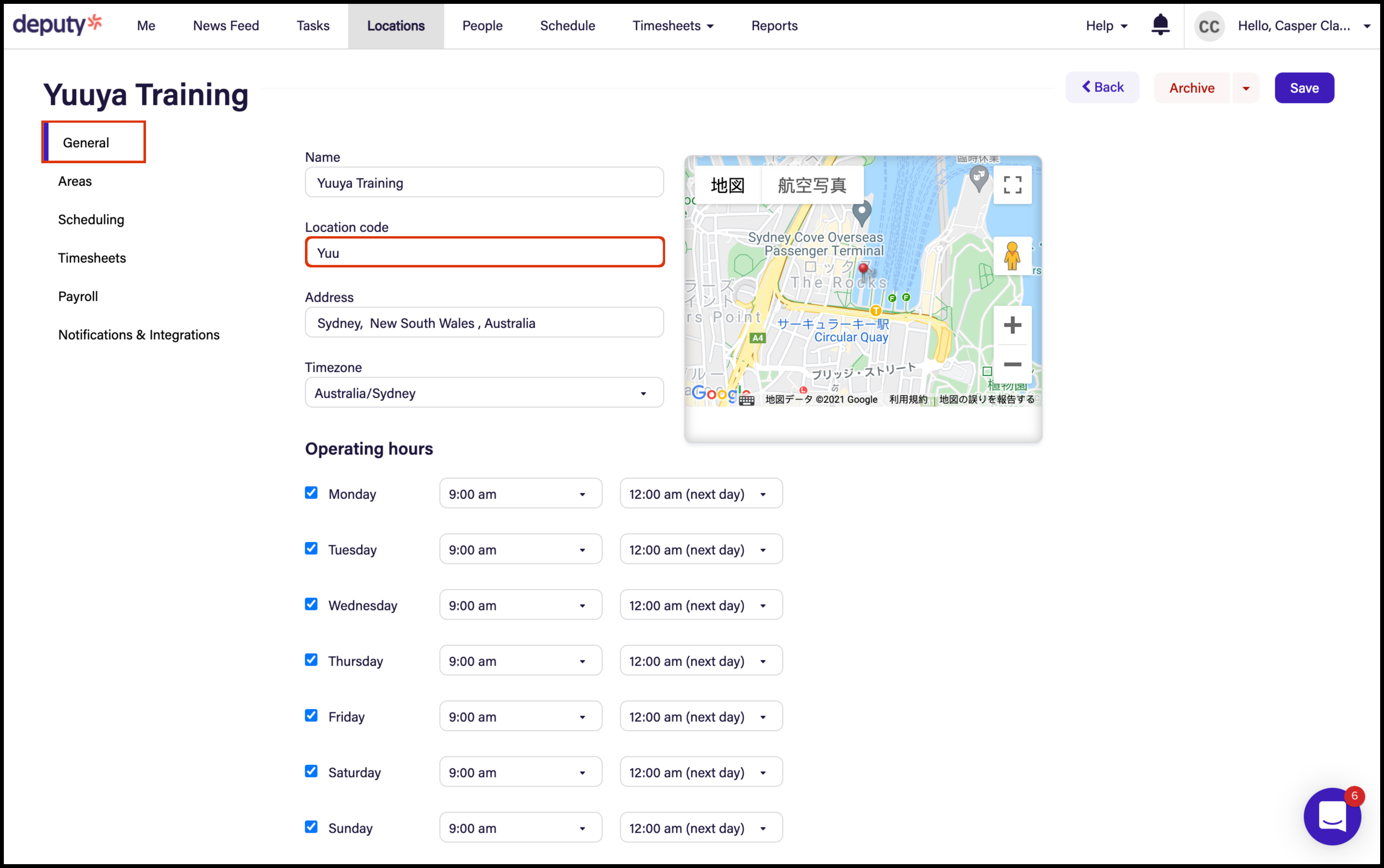Image resolution: width=1384 pixels, height=868 pixels.
Task: Go back using the Back button
Action: [1102, 87]
